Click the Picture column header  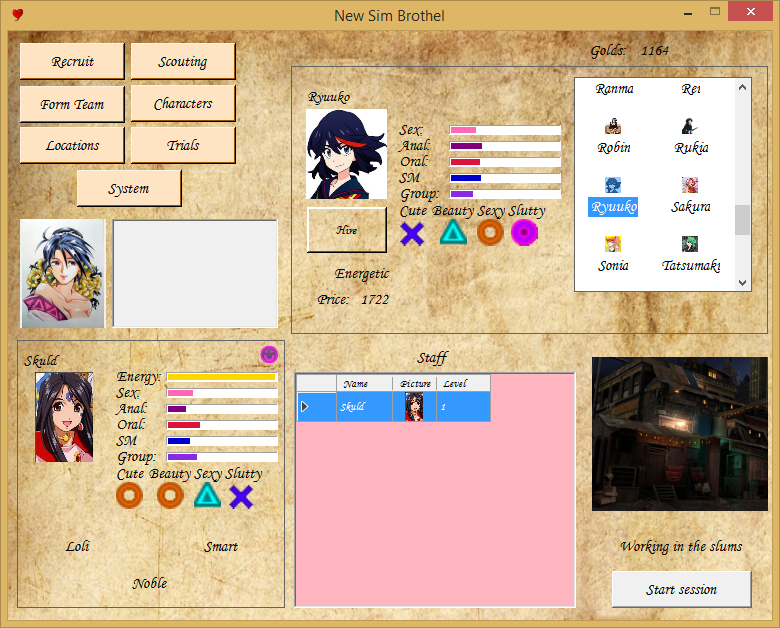(x=415, y=384)
